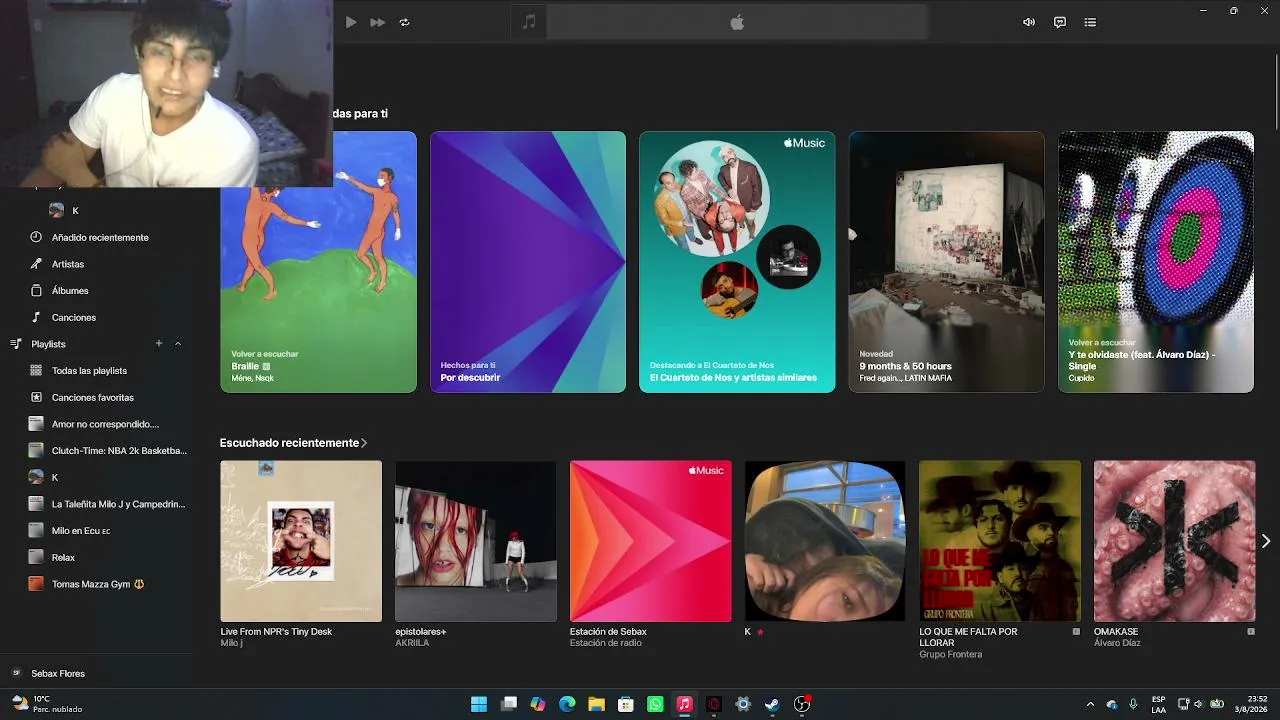Click the Grupo Frontera artist link

[951, 654]
